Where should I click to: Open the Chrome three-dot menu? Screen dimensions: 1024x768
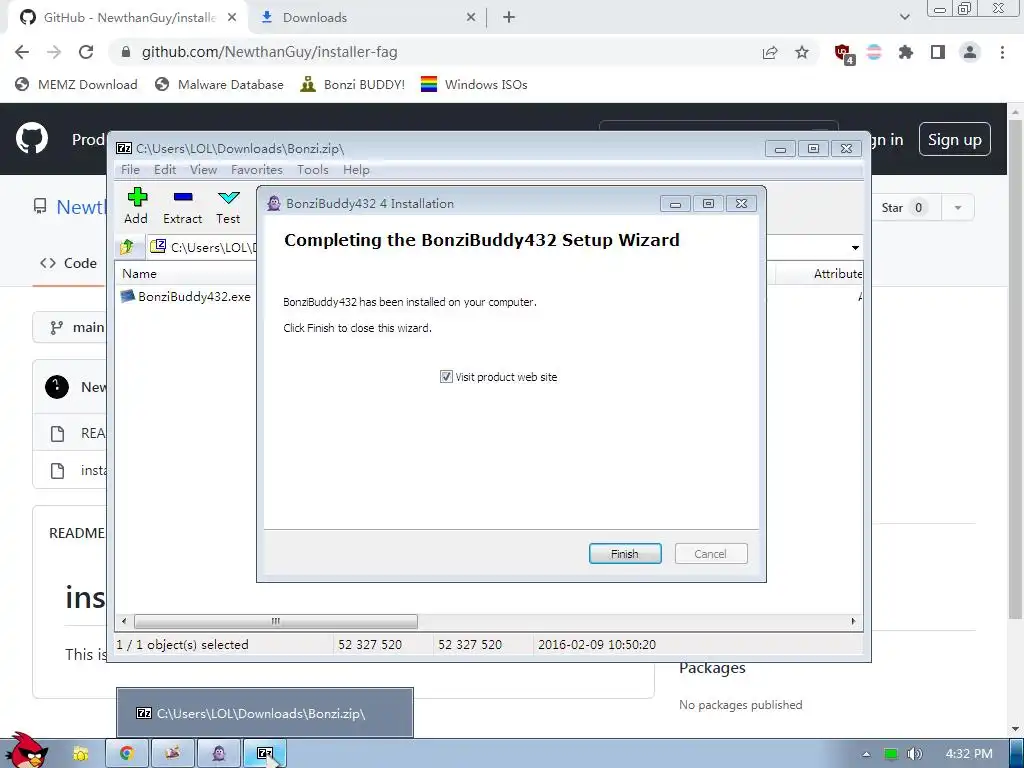tap(1002, 52)
